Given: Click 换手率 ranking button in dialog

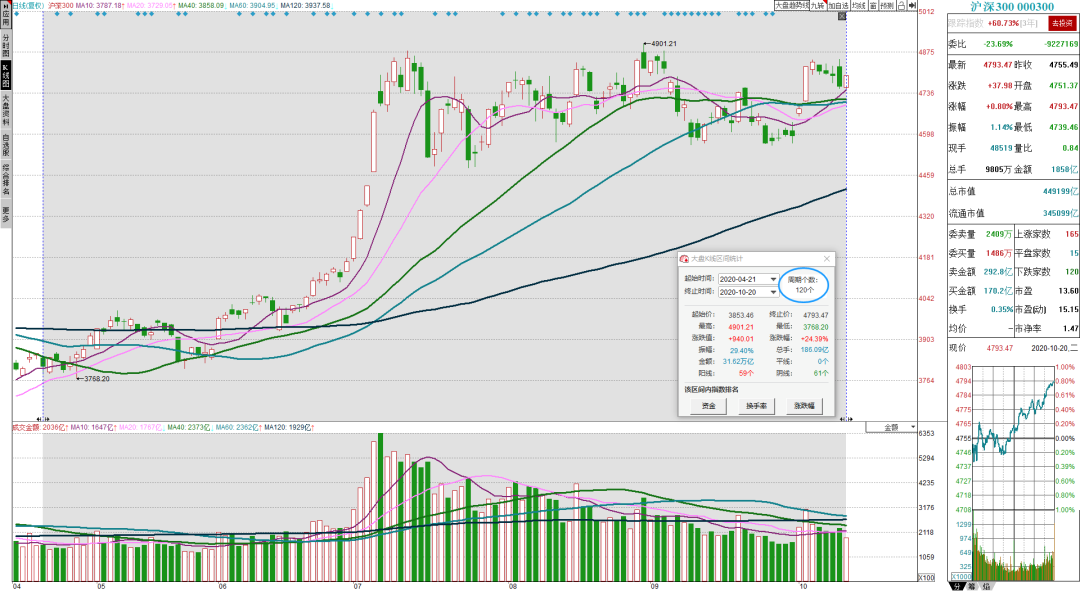Looking at the screenshot, I should [x=756, y=406].
